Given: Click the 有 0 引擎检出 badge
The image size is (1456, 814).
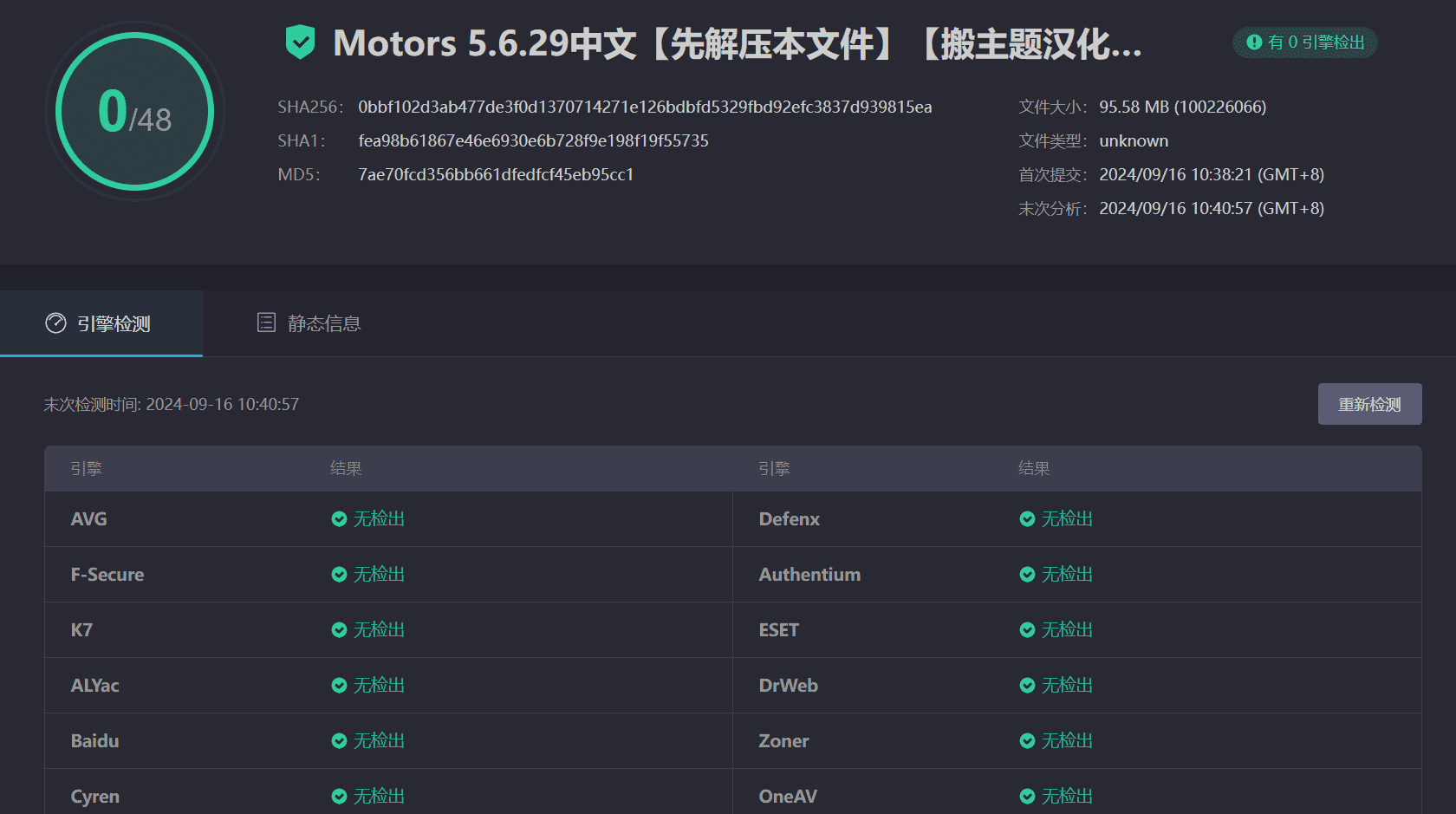Looking at the screenshot, I should coord(1305,42).
